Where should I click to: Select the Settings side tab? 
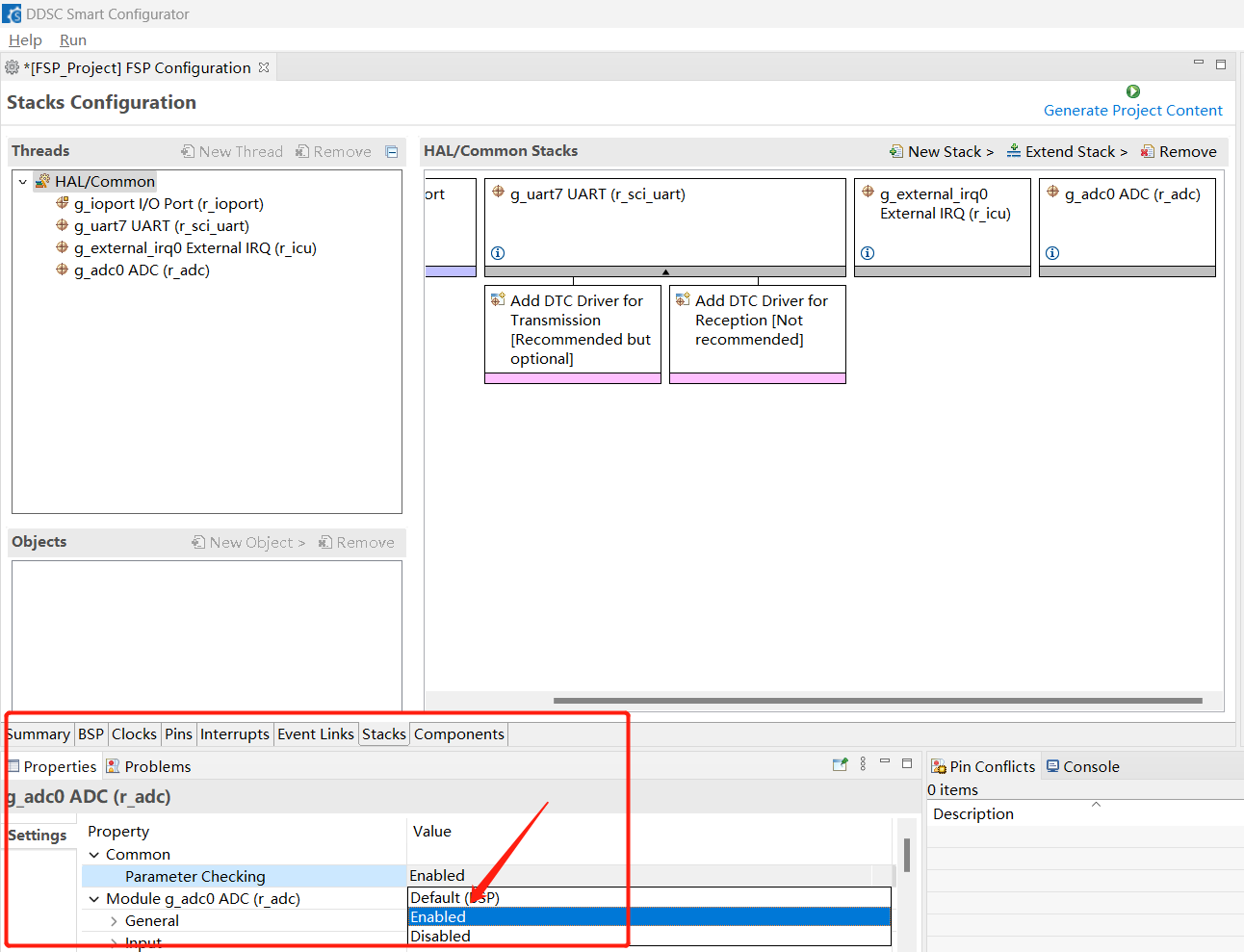point(38,835)
